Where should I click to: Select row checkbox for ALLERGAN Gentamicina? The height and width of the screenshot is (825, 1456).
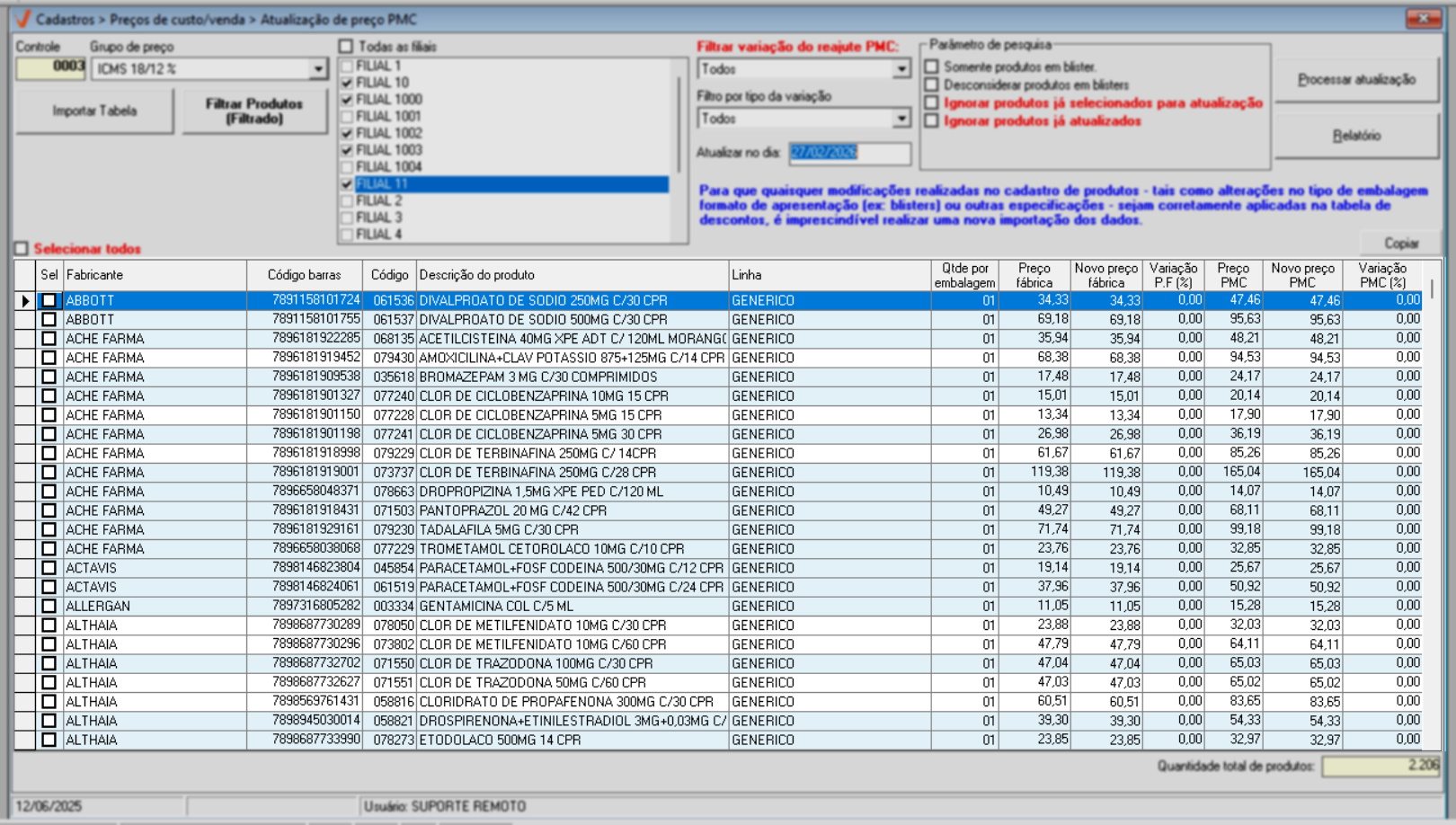pos(49,607)
